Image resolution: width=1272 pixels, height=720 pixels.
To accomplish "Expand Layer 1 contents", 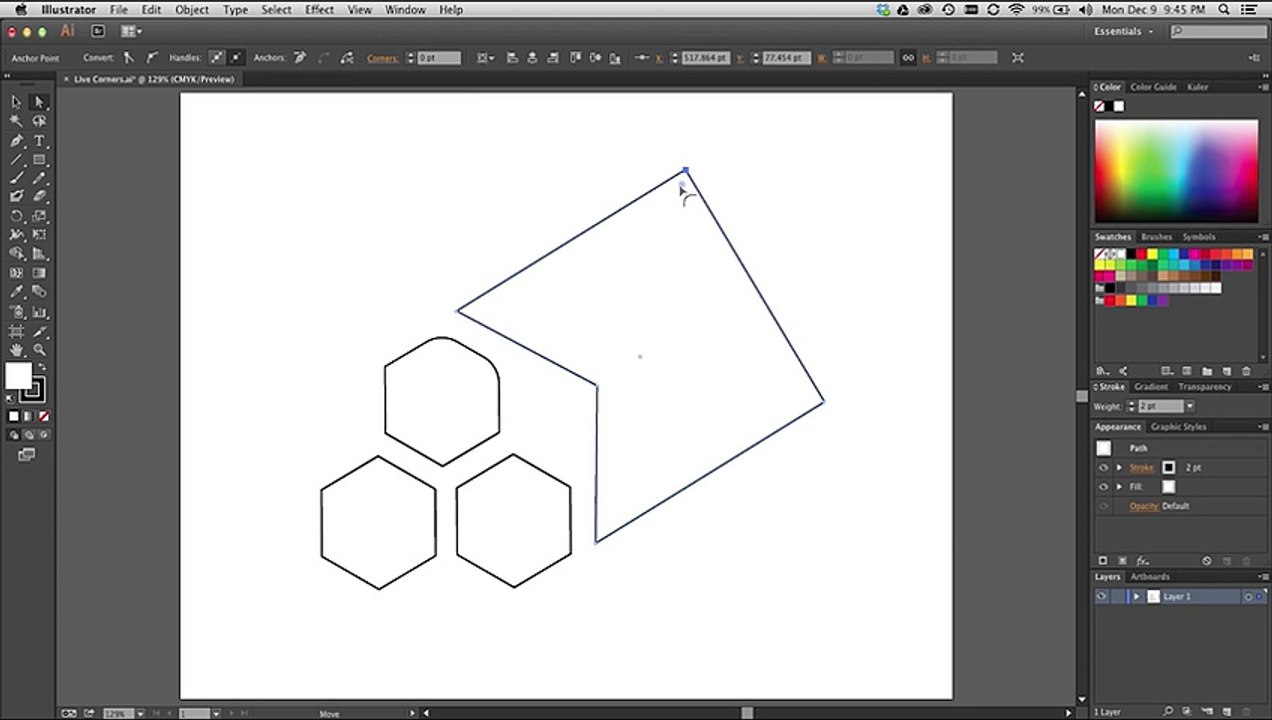I will click(x=1136, y=597).
